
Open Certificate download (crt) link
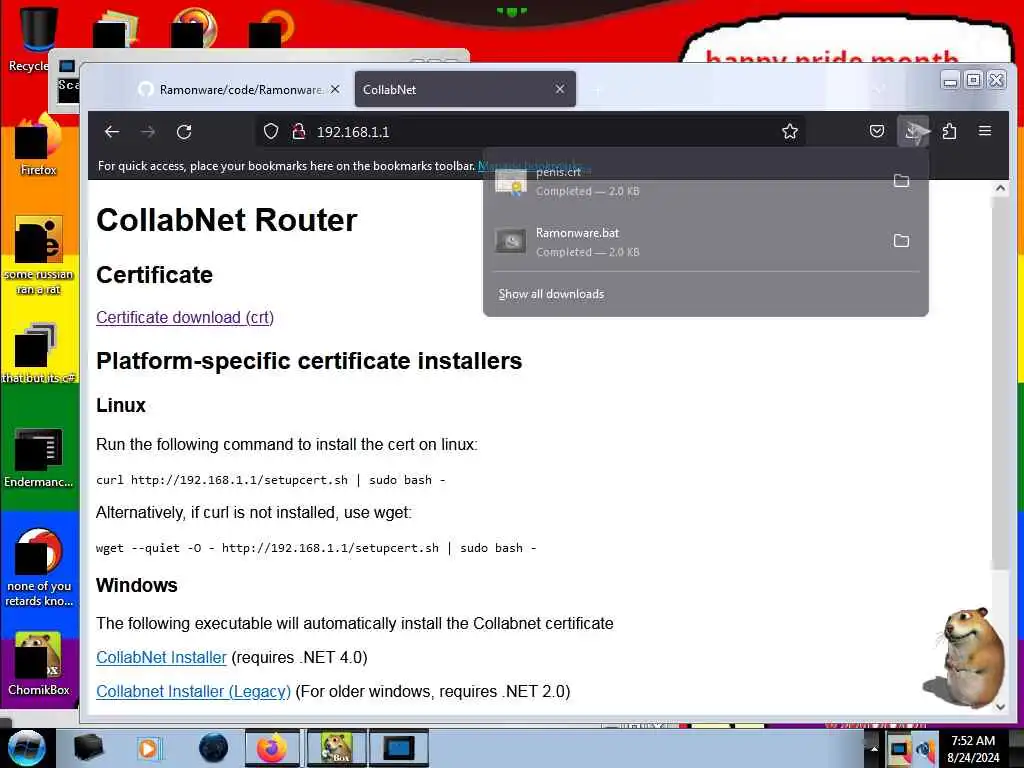(x=185, y=317)
